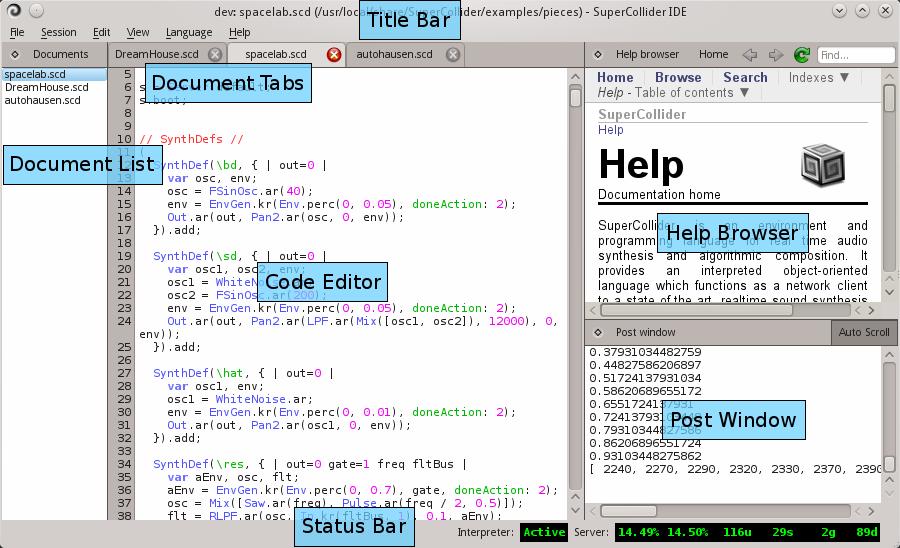Open the Home link in help page
Image resolution: width=900 pixels, height=548 pixels.
pos(615,77)
